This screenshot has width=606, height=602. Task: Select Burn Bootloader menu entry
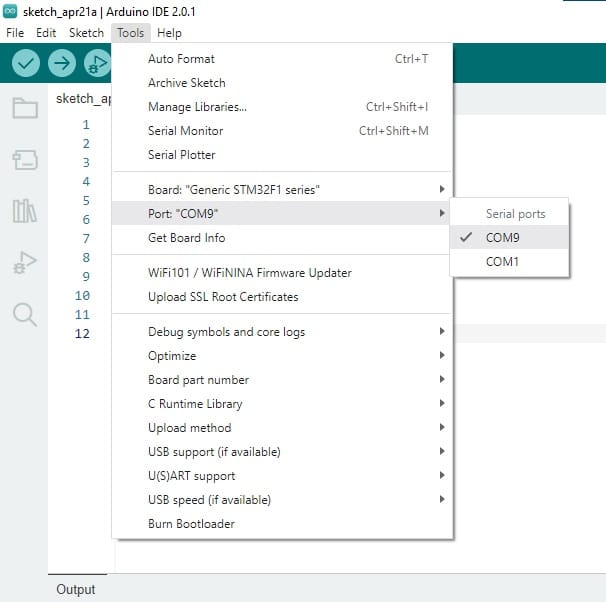282,524
